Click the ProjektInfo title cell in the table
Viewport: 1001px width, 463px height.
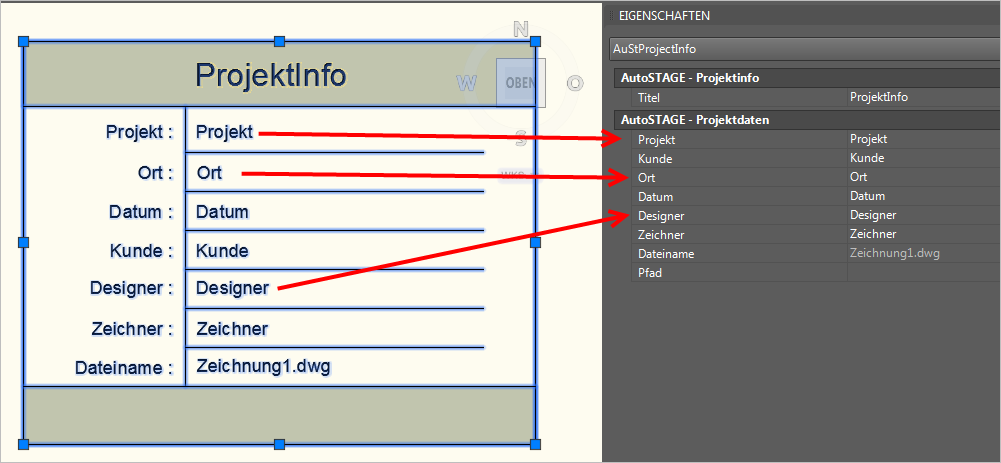(271, 75)
